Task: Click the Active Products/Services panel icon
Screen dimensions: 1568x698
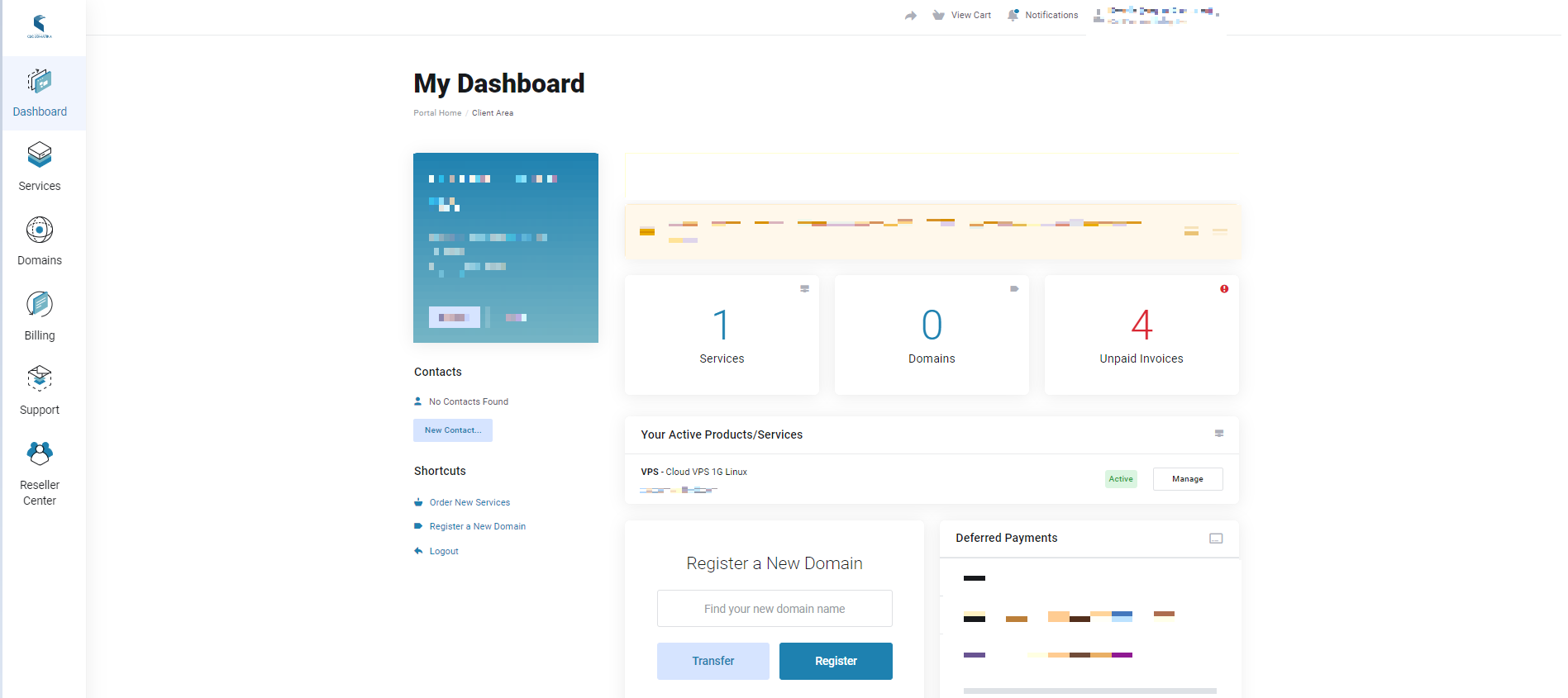Action: point(1219,434)
